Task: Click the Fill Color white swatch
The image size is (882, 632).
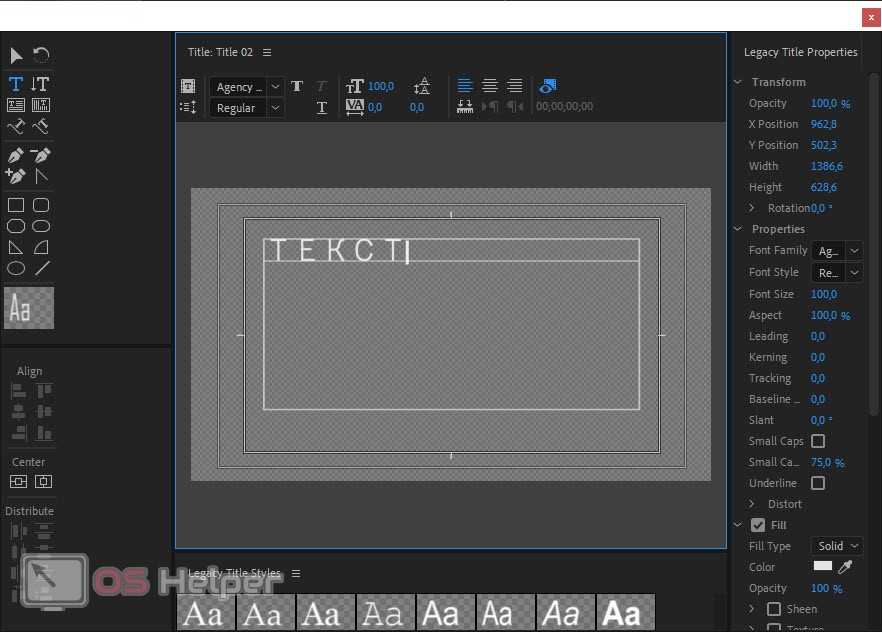Action: pyautogui.click(x=822, y=566)
